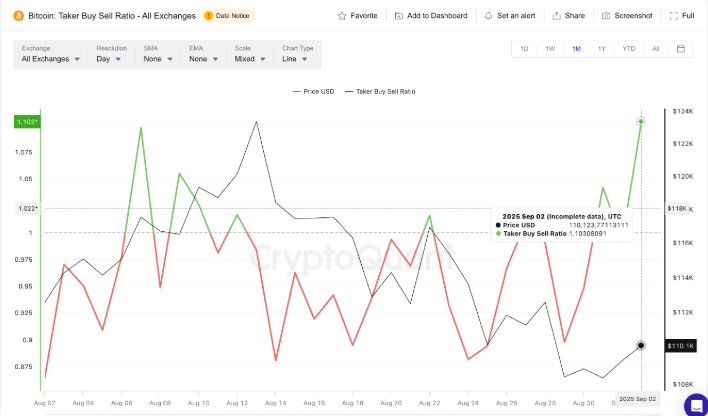Screen dimensions: 708x416
Task: Click the Aug 22 x-axis label
Action: (x=429, y=403)
